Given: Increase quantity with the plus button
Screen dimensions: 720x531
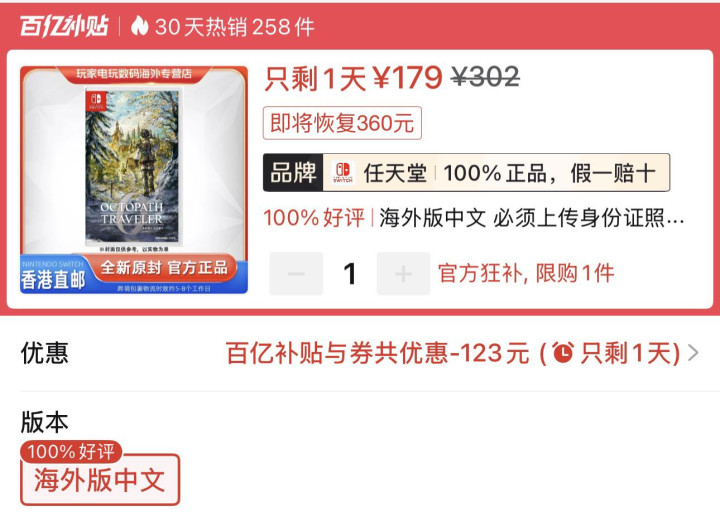Looking at the screenshot, I should point(403,274).
